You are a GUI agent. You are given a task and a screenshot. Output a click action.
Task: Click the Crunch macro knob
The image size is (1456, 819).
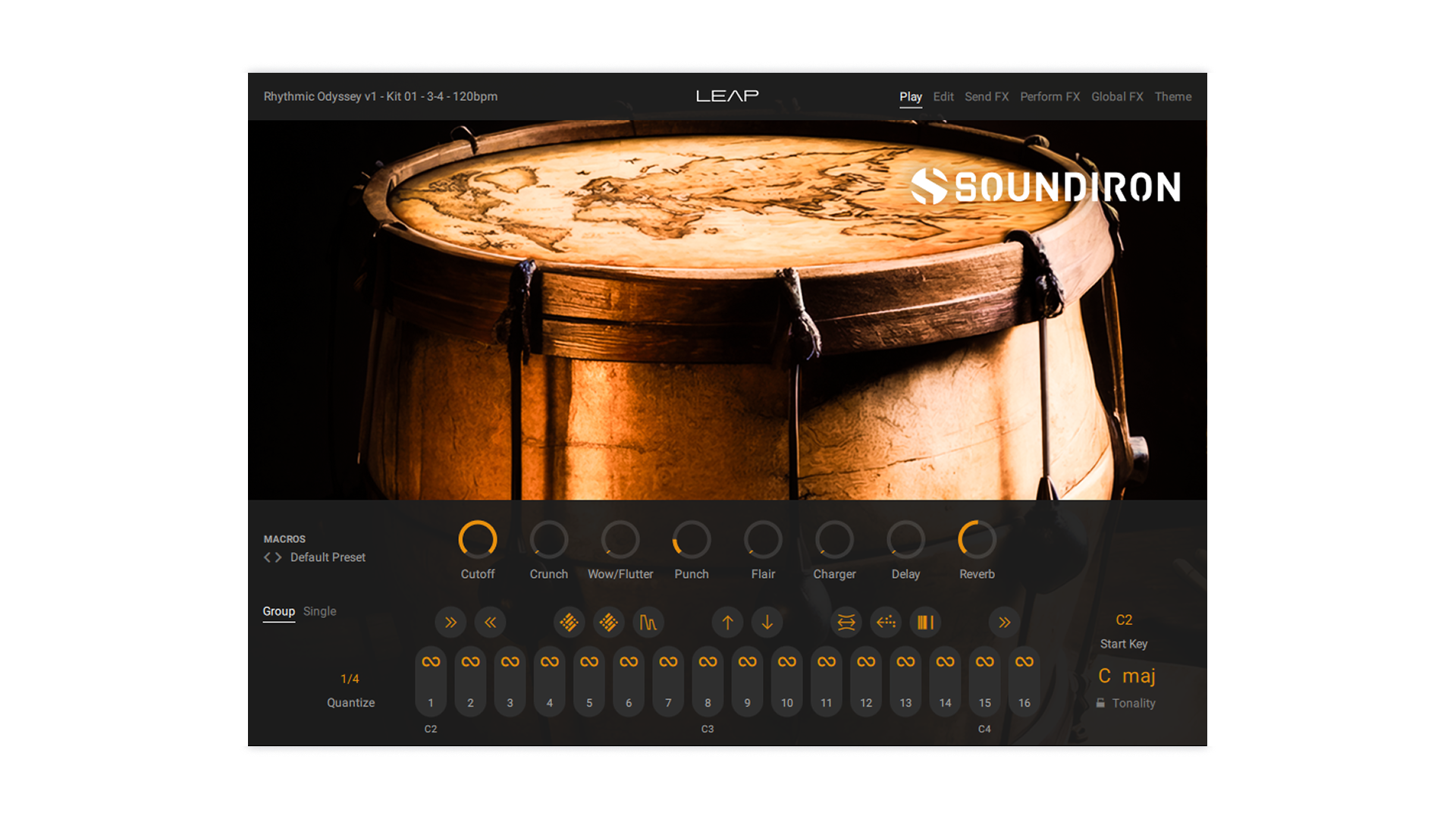(x=549, y=540)
